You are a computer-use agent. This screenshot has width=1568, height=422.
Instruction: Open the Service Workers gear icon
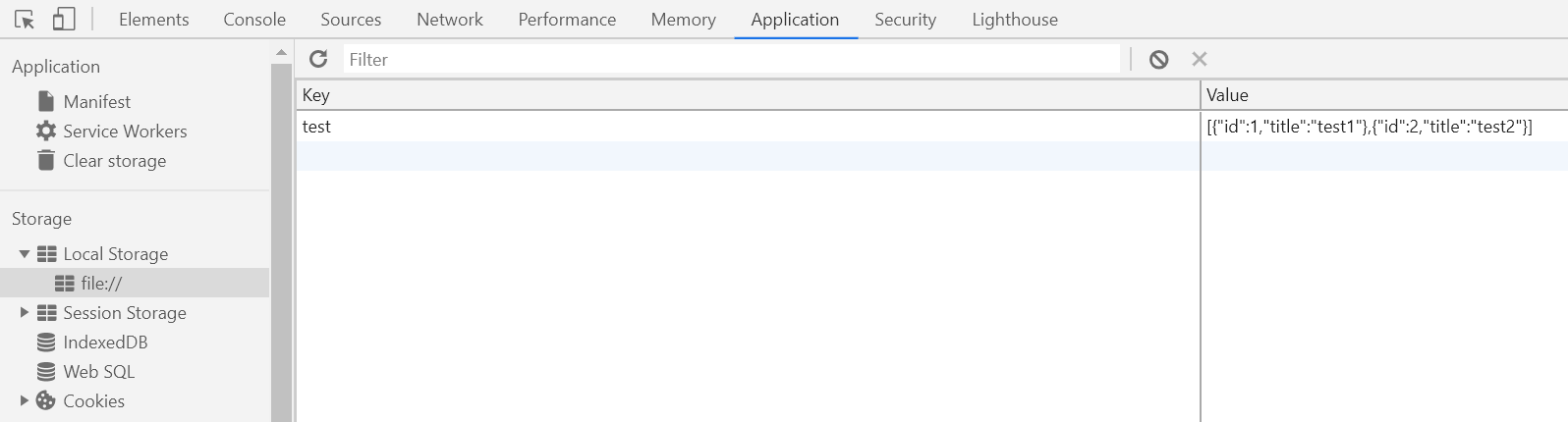coord(46,131)
